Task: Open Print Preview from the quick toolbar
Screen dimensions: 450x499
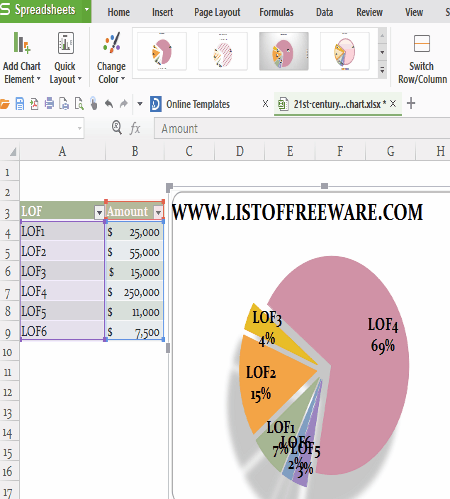Action: [x=64, y=104]
